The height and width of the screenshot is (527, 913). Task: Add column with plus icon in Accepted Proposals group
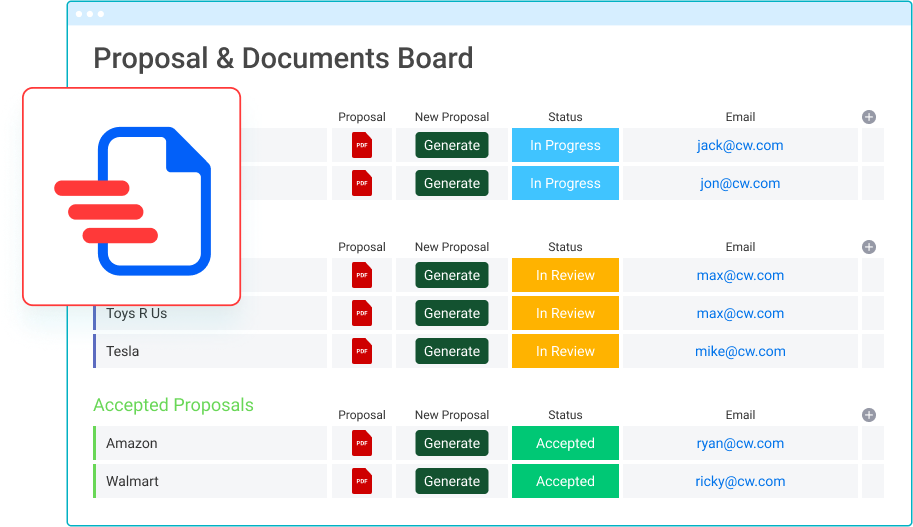869,415
